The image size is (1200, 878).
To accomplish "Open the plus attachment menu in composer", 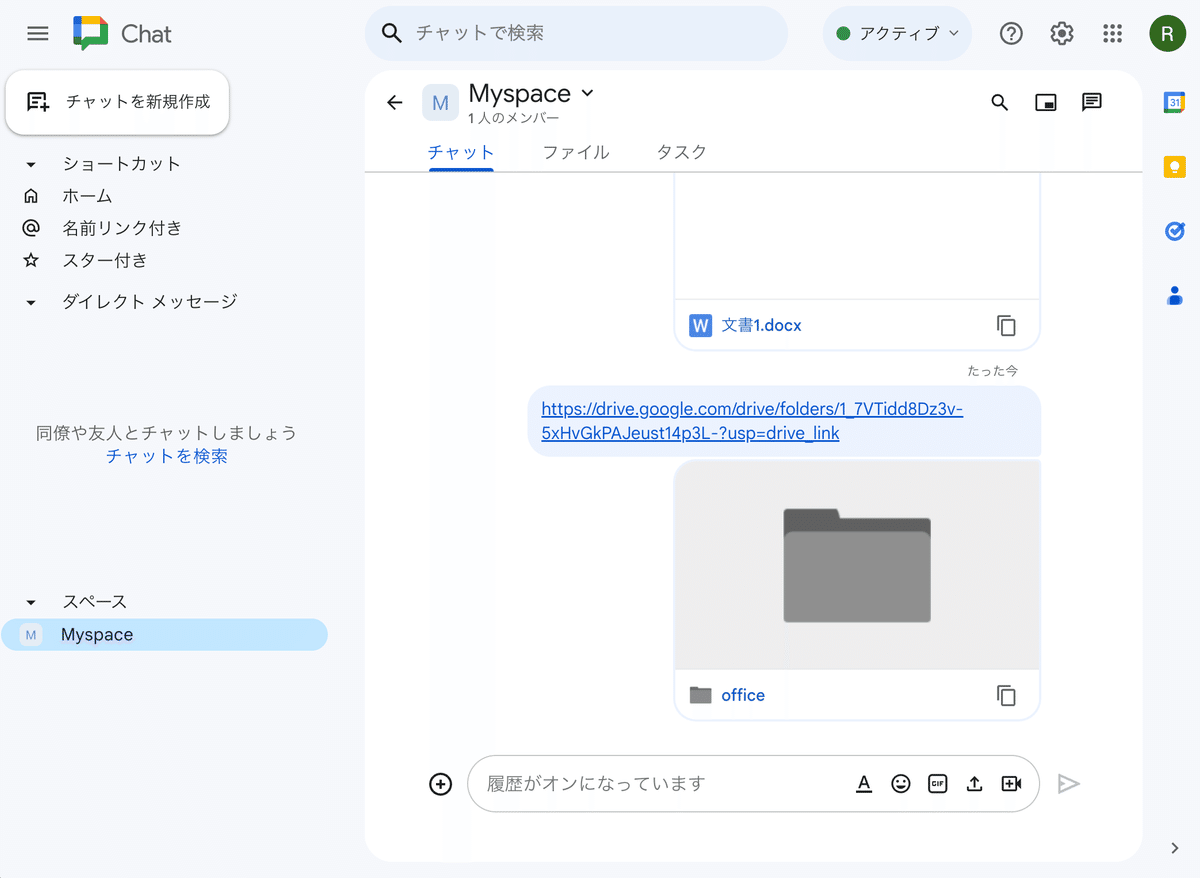I will tap(441, 784).
